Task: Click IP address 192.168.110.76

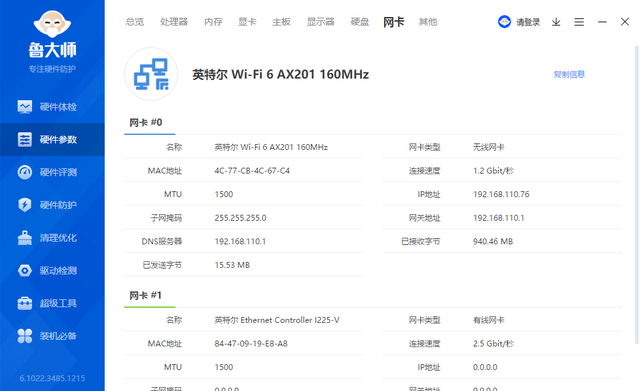Action: pos(501,194)
